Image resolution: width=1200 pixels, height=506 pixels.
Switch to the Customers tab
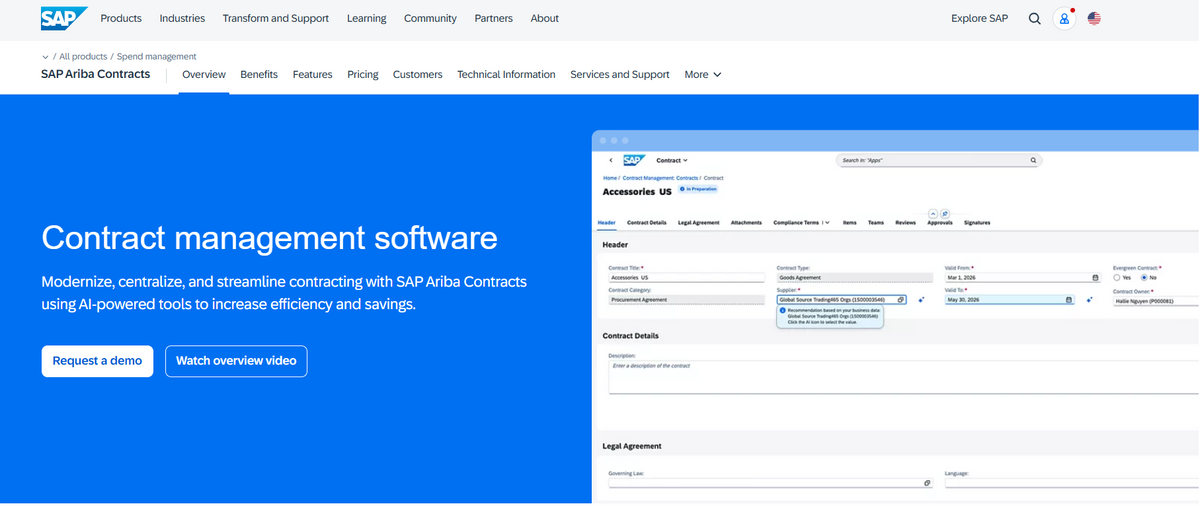tap(418, 74)
